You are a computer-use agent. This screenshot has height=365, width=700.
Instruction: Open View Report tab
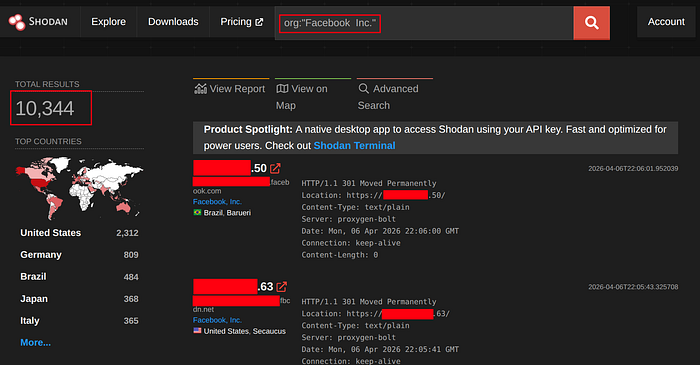pyautogui.click(x=230, y=89)
